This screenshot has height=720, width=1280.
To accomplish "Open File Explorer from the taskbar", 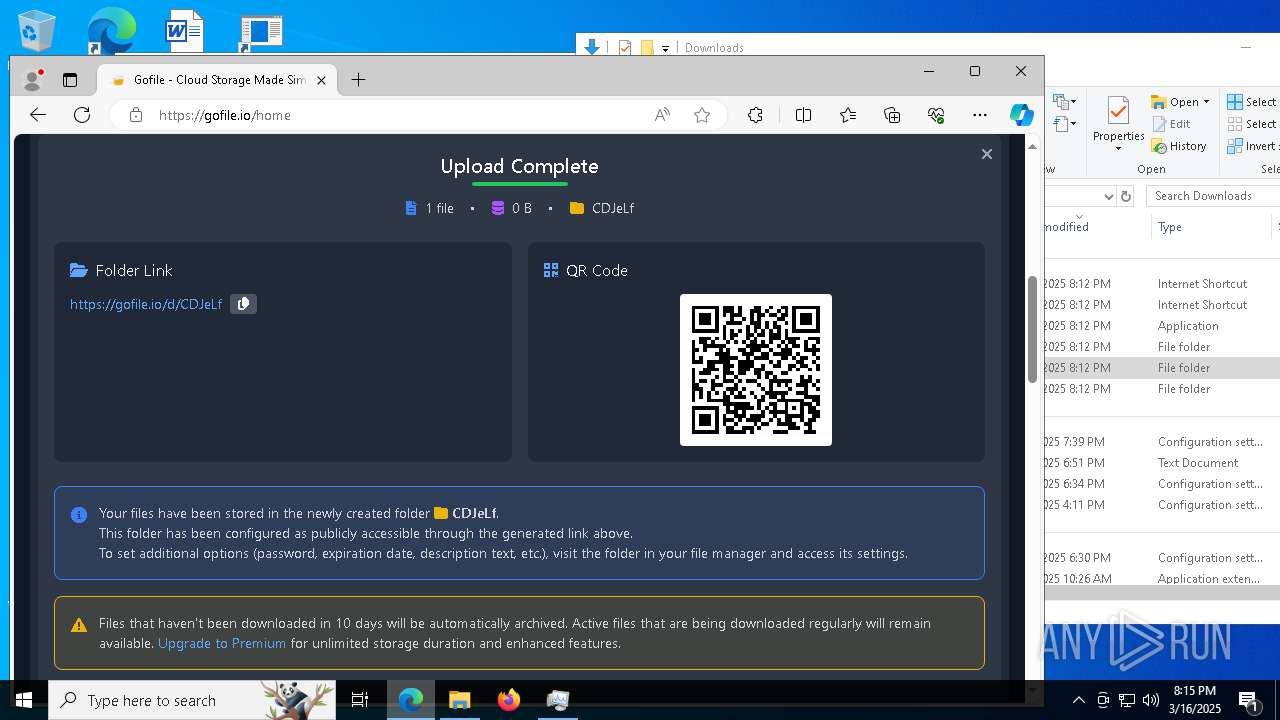I will click(460, 700).
